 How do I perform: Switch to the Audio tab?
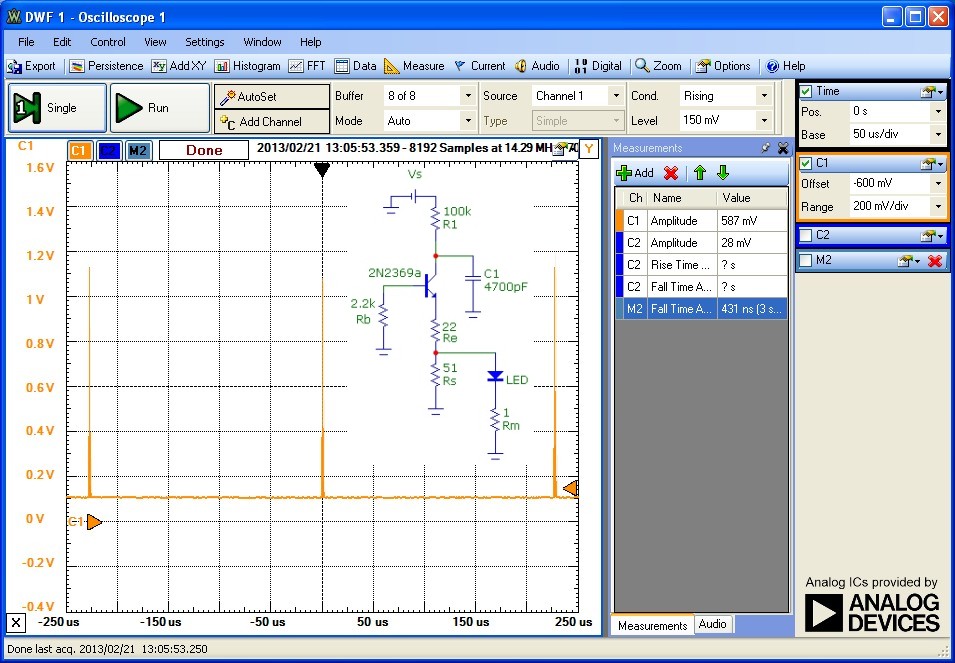[x=712, y=624]
